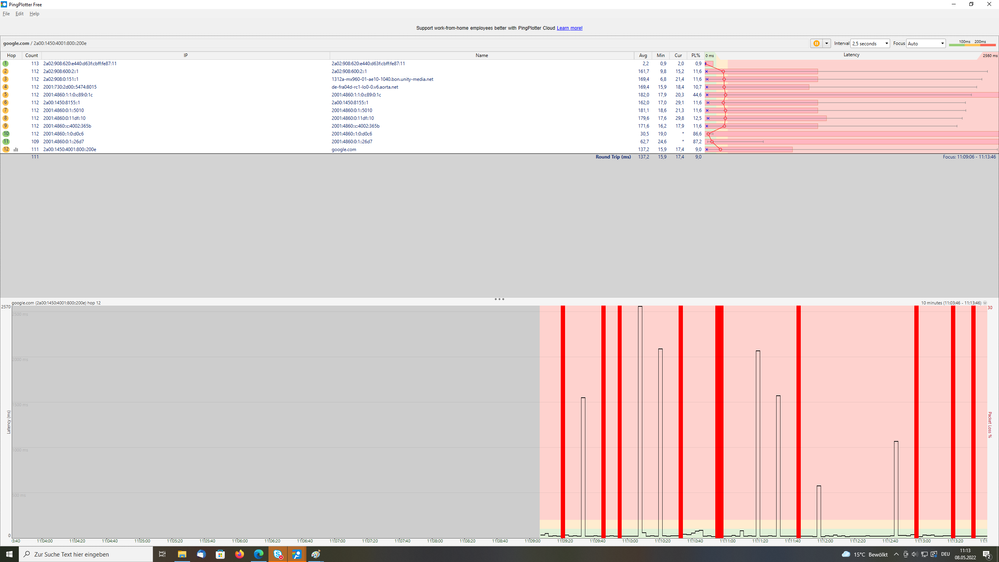Select the orange hop 5 icon
Image resolution: width=999 pixels, height=562 pixels.
click(6, 95)
